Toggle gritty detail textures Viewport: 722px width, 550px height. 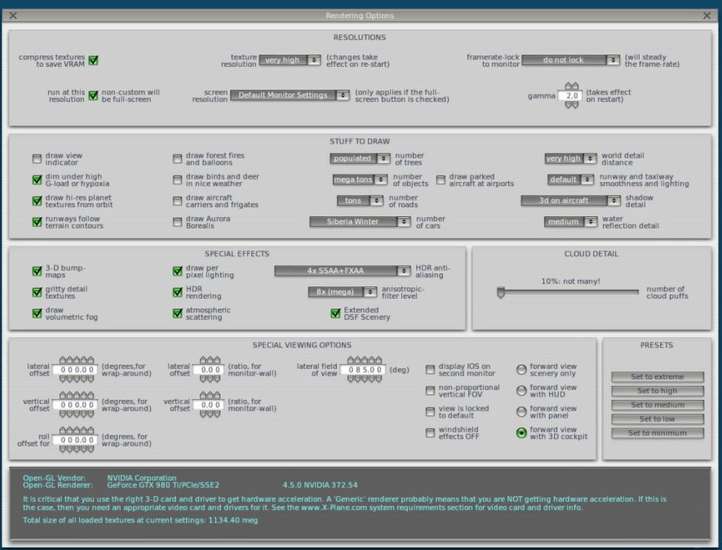point(37,292)
